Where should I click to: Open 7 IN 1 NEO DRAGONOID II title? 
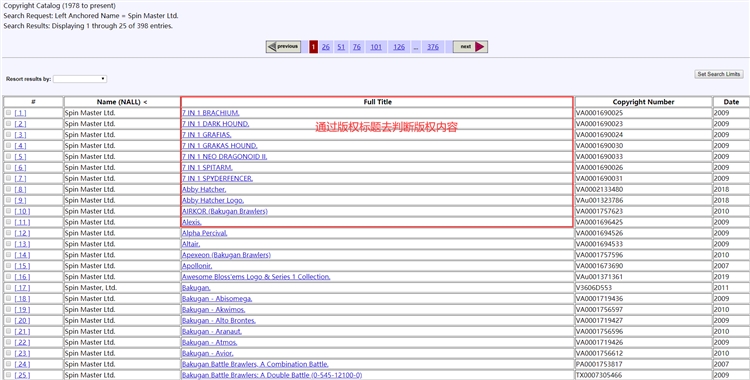point(224,156)
